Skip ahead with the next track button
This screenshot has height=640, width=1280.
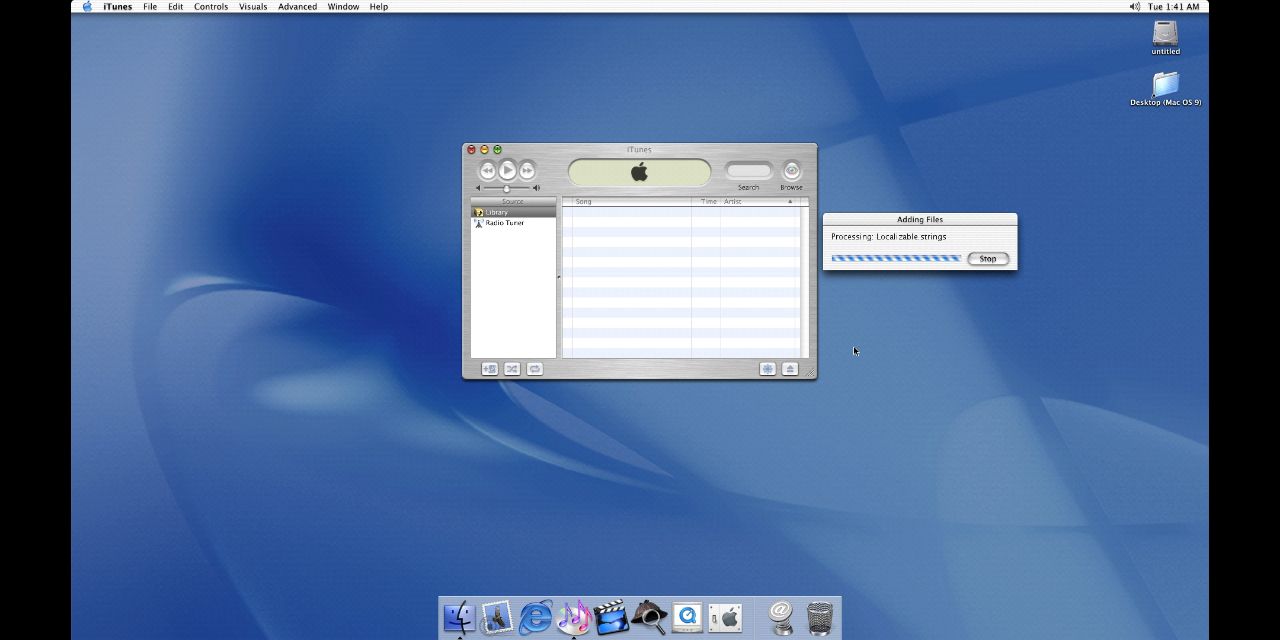click(x=527, y=171)
